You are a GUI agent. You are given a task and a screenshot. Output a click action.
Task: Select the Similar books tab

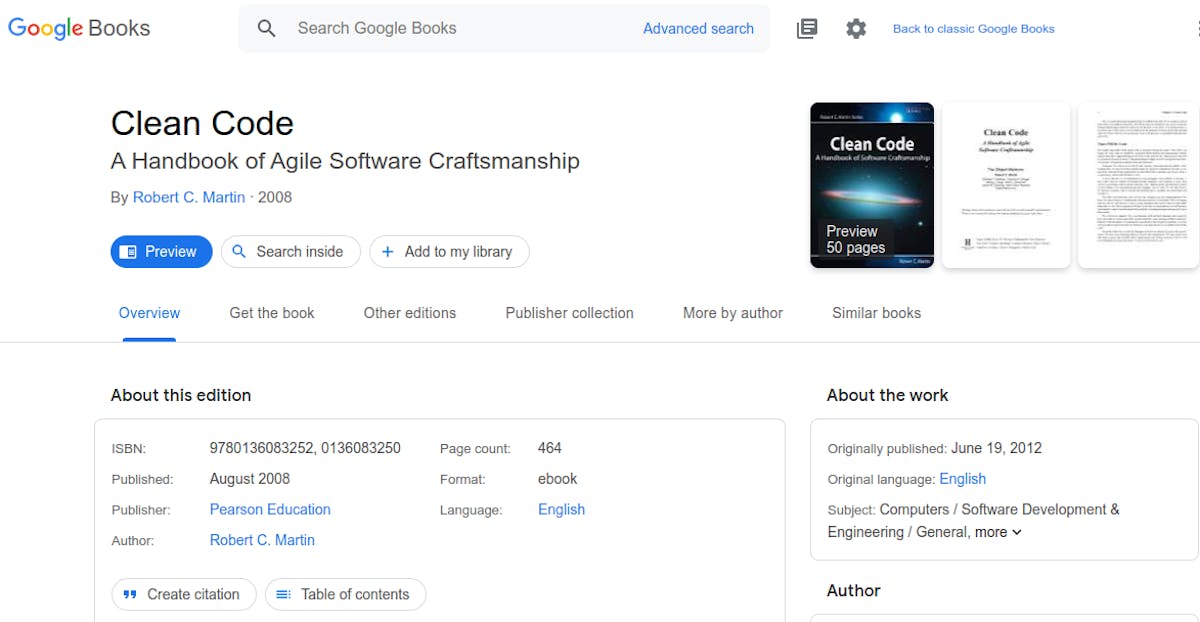click(x=876, y=313)
